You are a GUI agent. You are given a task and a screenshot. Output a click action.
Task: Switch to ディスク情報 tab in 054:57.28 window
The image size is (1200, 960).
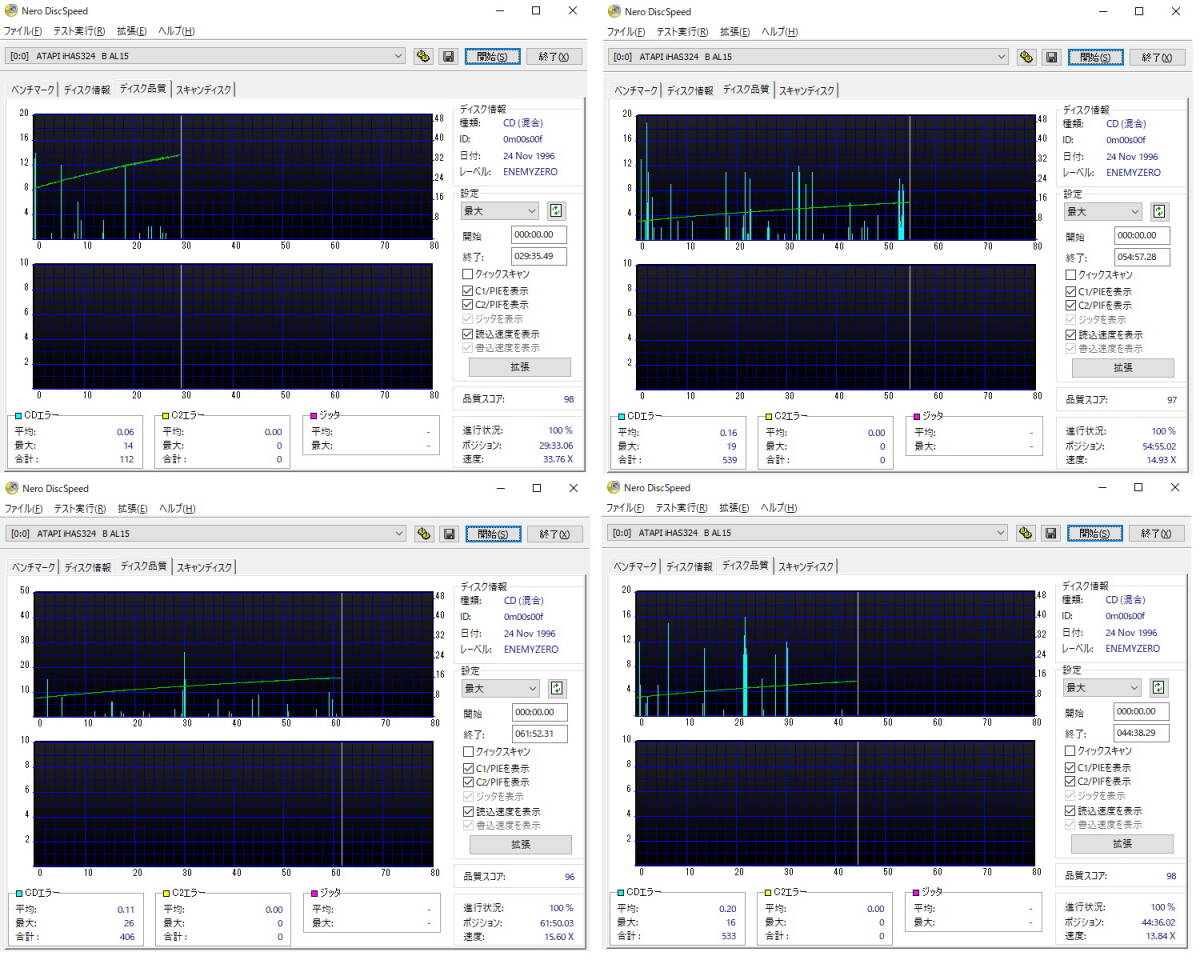pyautogui.click(x=689, y=91)
